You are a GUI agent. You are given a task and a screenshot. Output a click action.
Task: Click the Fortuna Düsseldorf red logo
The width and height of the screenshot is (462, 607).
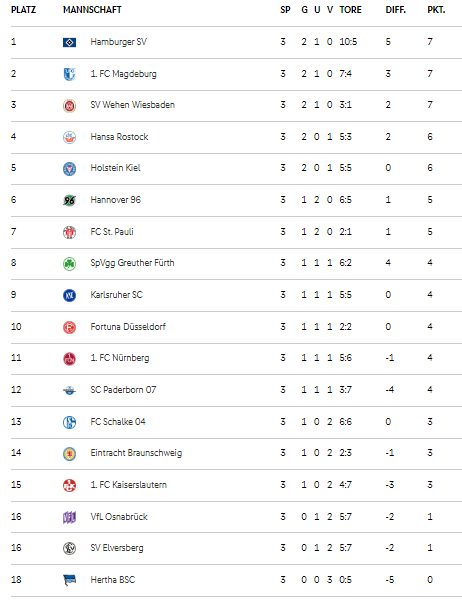tap(69, 327)
